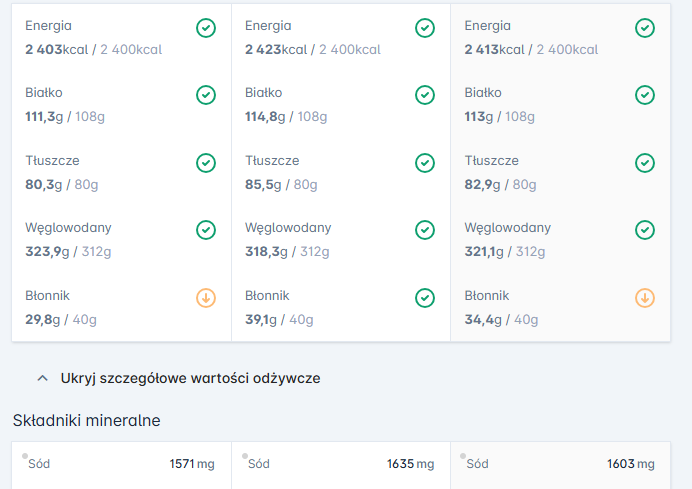
Task: Click the orange down-arrow for Błonnik 34,4g
Action: click(x=645, y=298)
